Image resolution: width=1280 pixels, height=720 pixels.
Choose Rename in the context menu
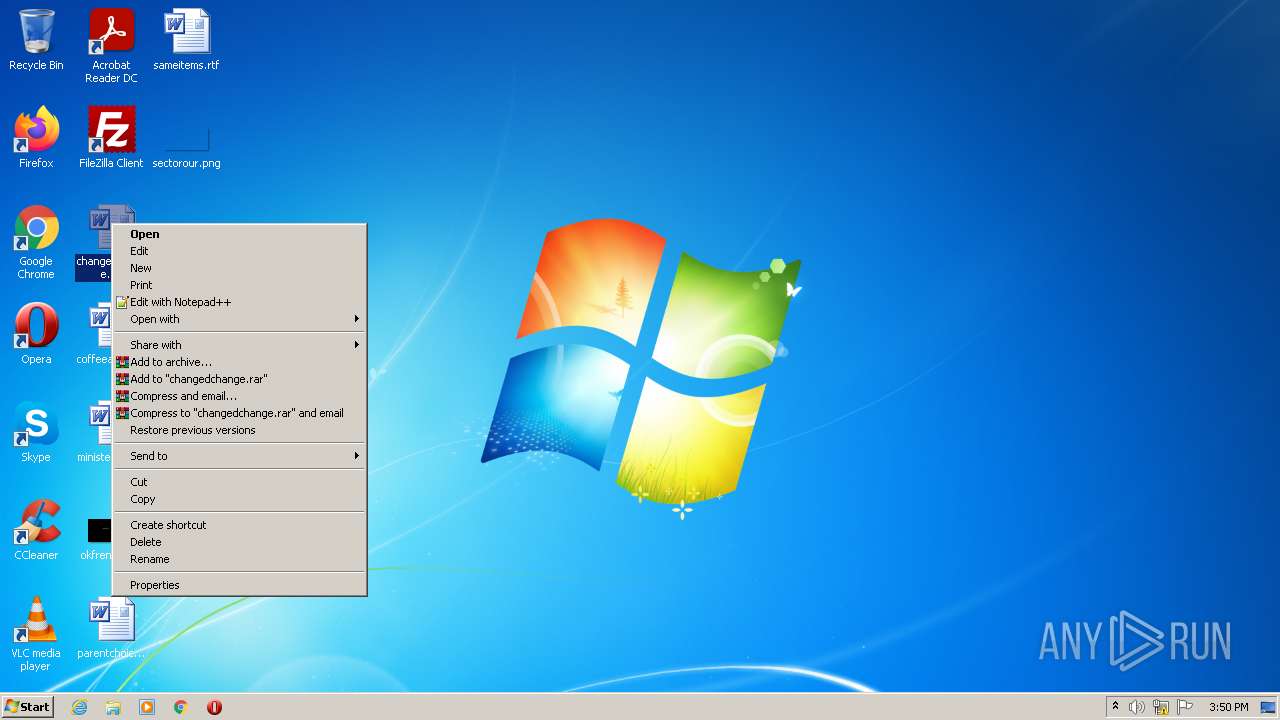239,559
